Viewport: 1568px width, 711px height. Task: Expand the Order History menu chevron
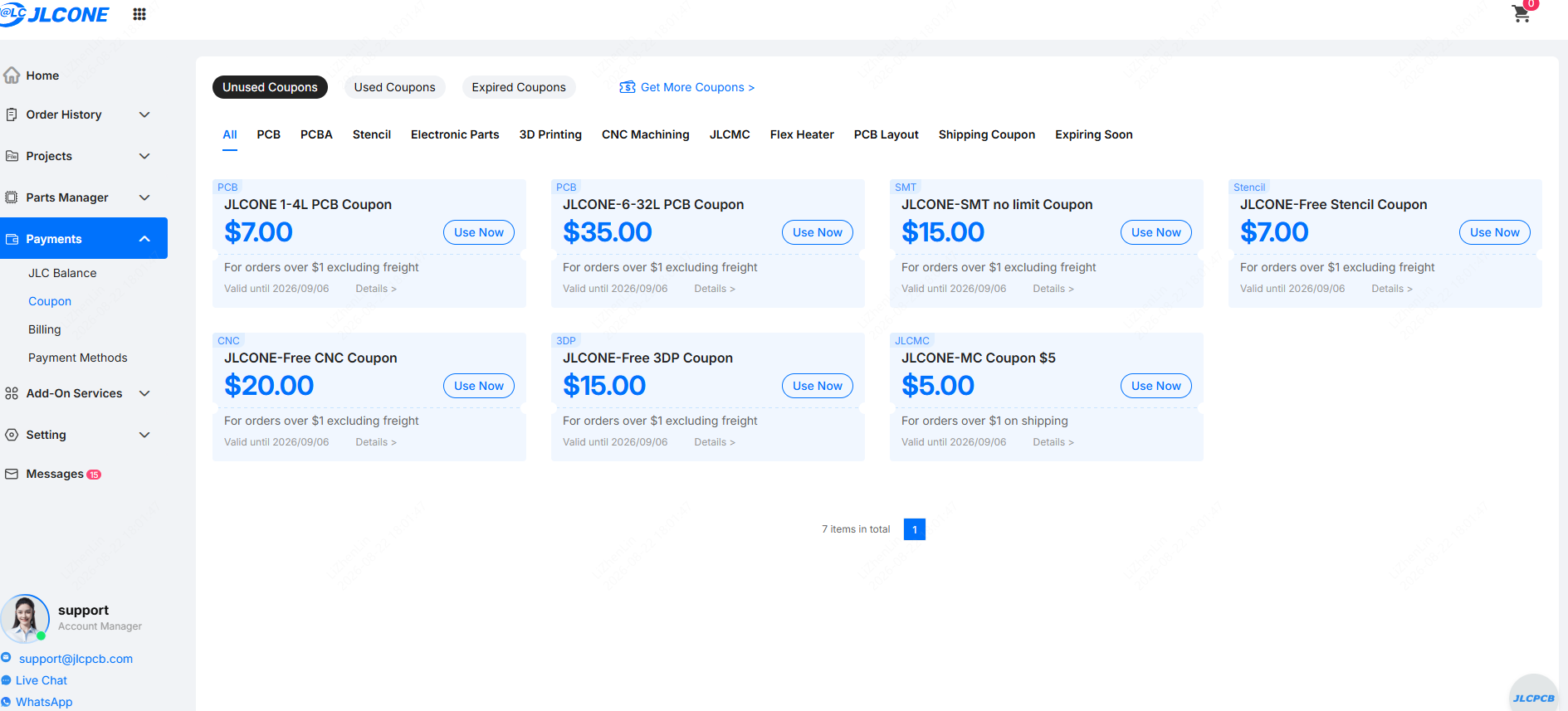(x=144, y=114)
